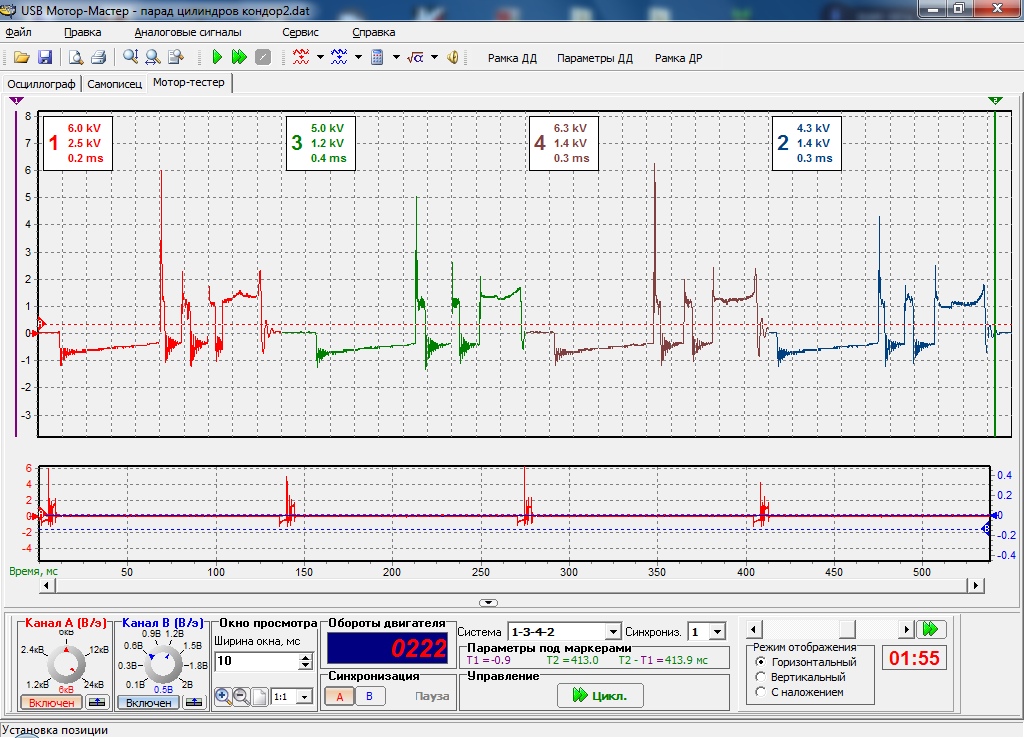
Task: Click the Open file folder icon
Action: pos(21,57)
